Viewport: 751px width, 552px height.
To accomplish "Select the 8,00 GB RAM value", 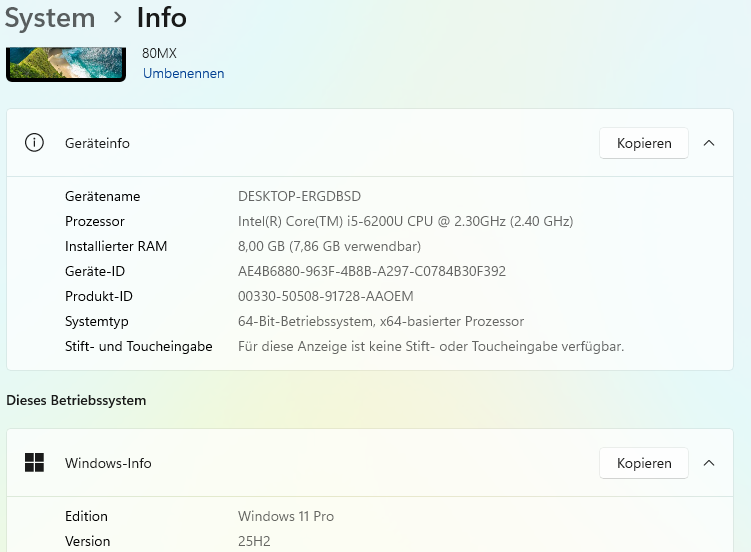I will point(329,246).
